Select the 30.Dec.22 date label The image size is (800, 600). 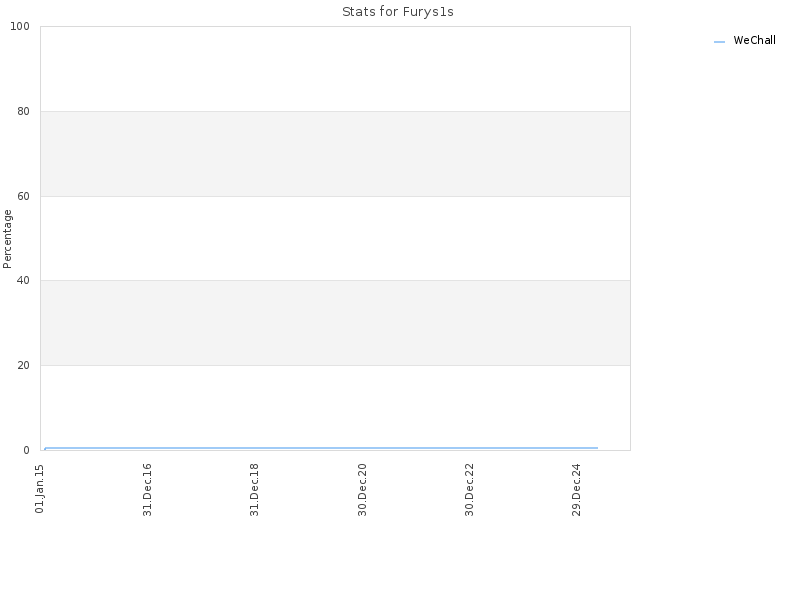[469, 490]
